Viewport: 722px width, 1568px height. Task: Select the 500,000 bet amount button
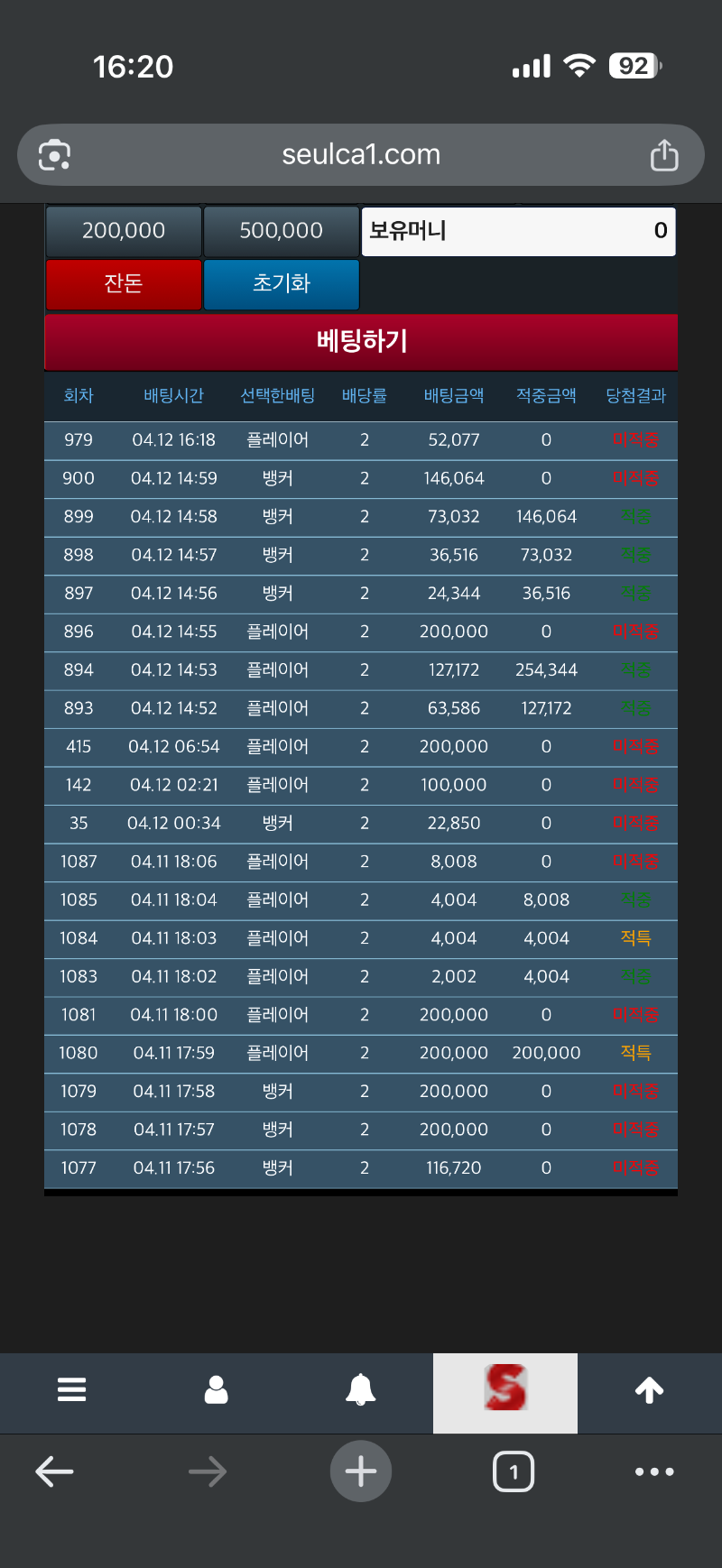[282, 231]
